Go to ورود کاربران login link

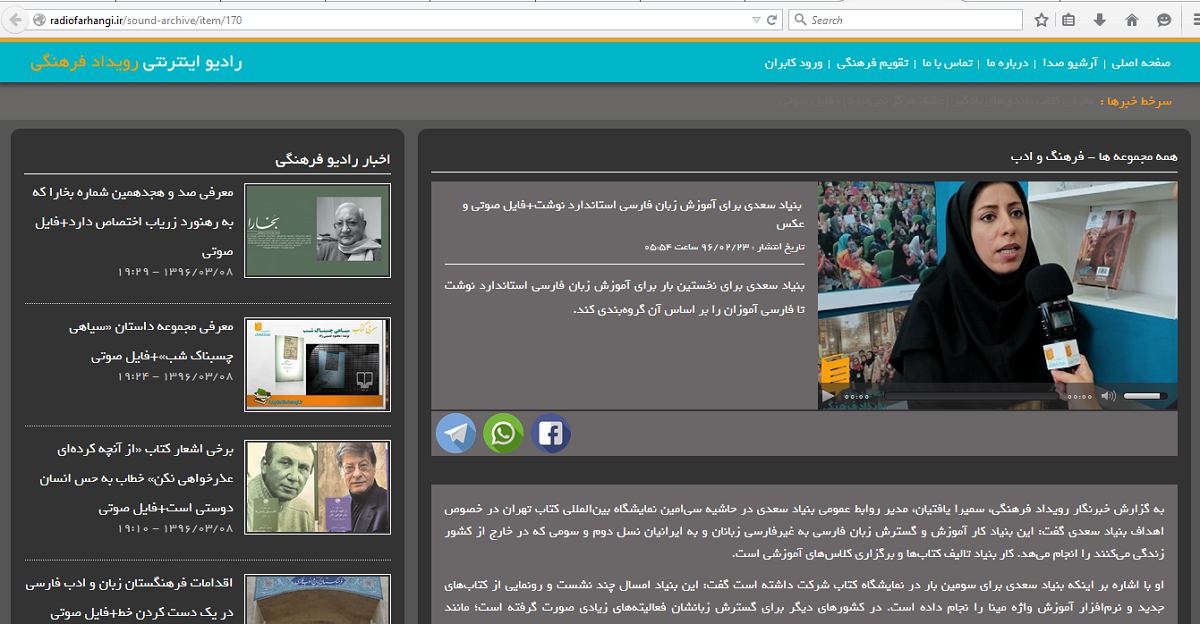point(794,62)
